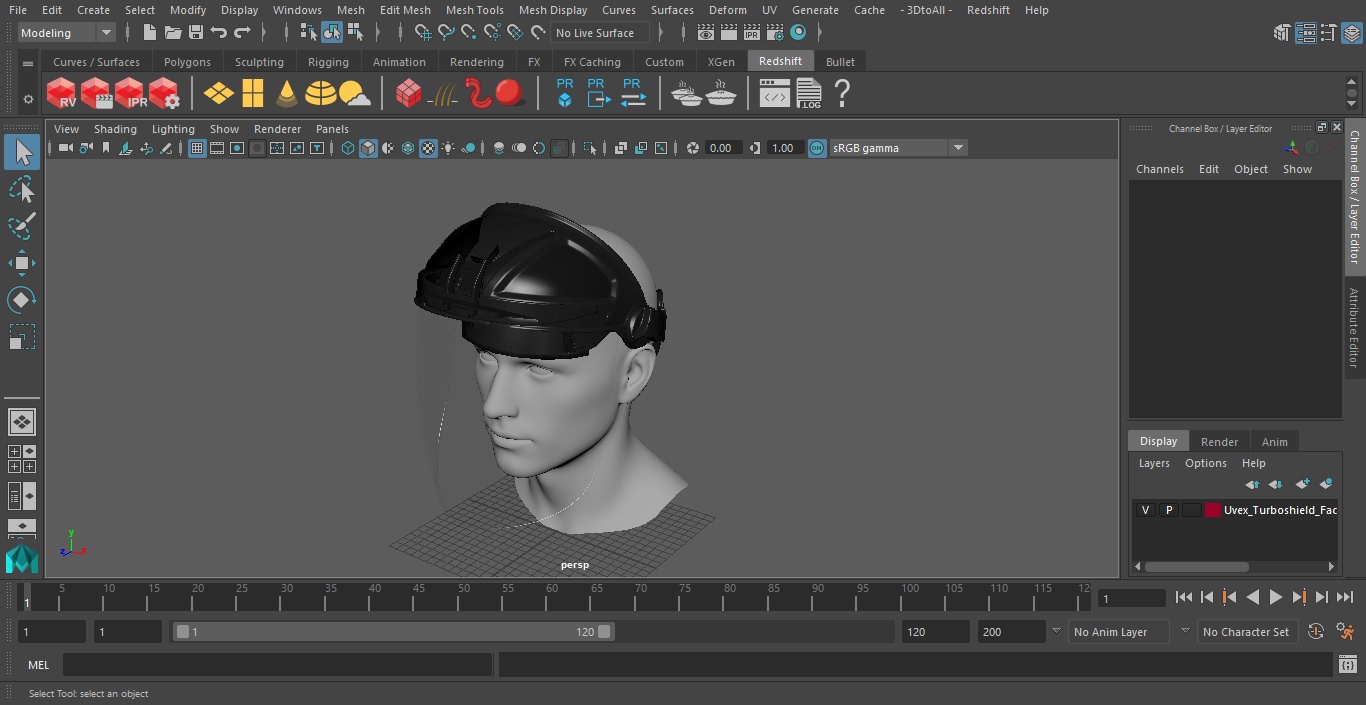Activate the Move tool
1366x705 pixels.
click(x=22, y=264)
